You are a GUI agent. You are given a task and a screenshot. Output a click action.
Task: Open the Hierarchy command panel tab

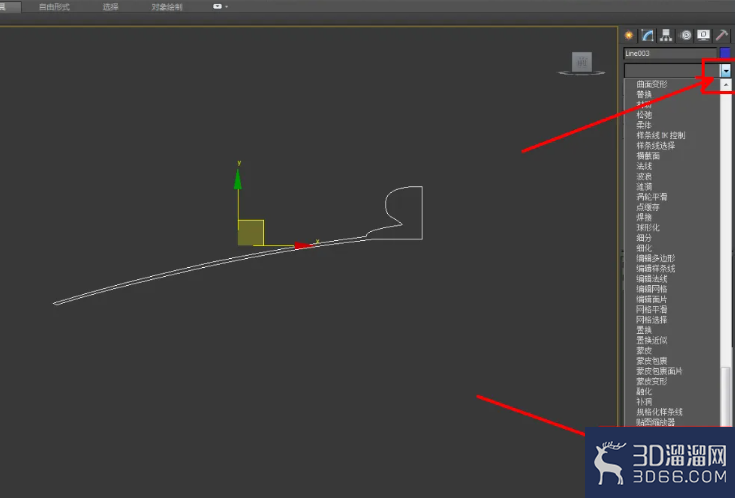666,36
